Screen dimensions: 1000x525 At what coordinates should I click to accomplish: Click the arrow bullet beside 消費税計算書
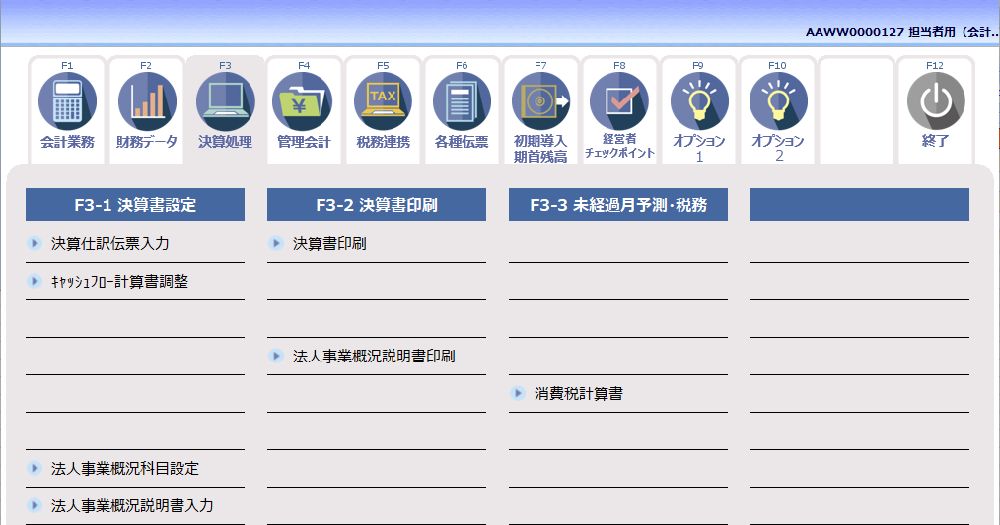click(518, 393)
